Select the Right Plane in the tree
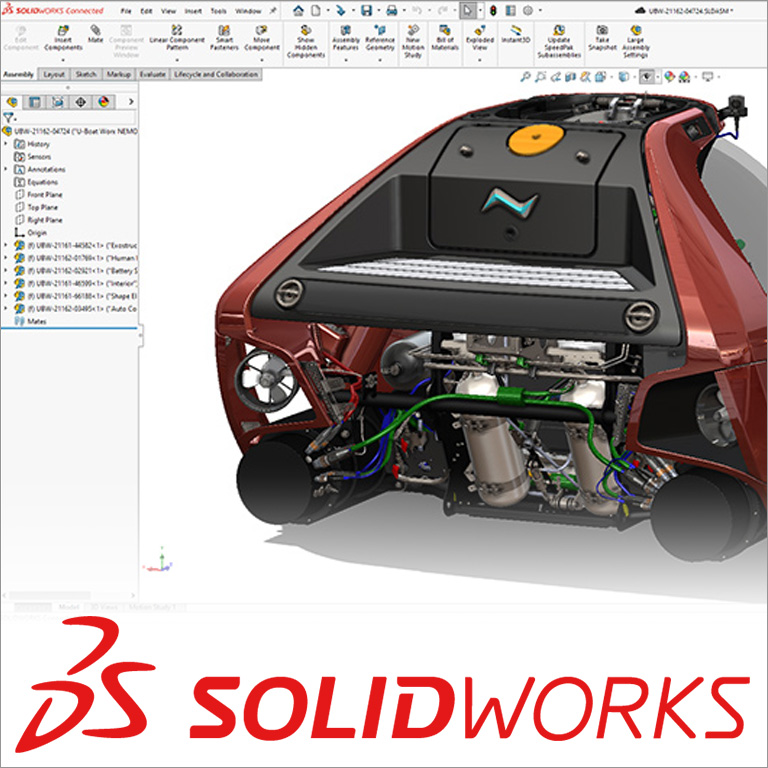The height and width of the screenshot is (768, 768). tap(39, 220)
